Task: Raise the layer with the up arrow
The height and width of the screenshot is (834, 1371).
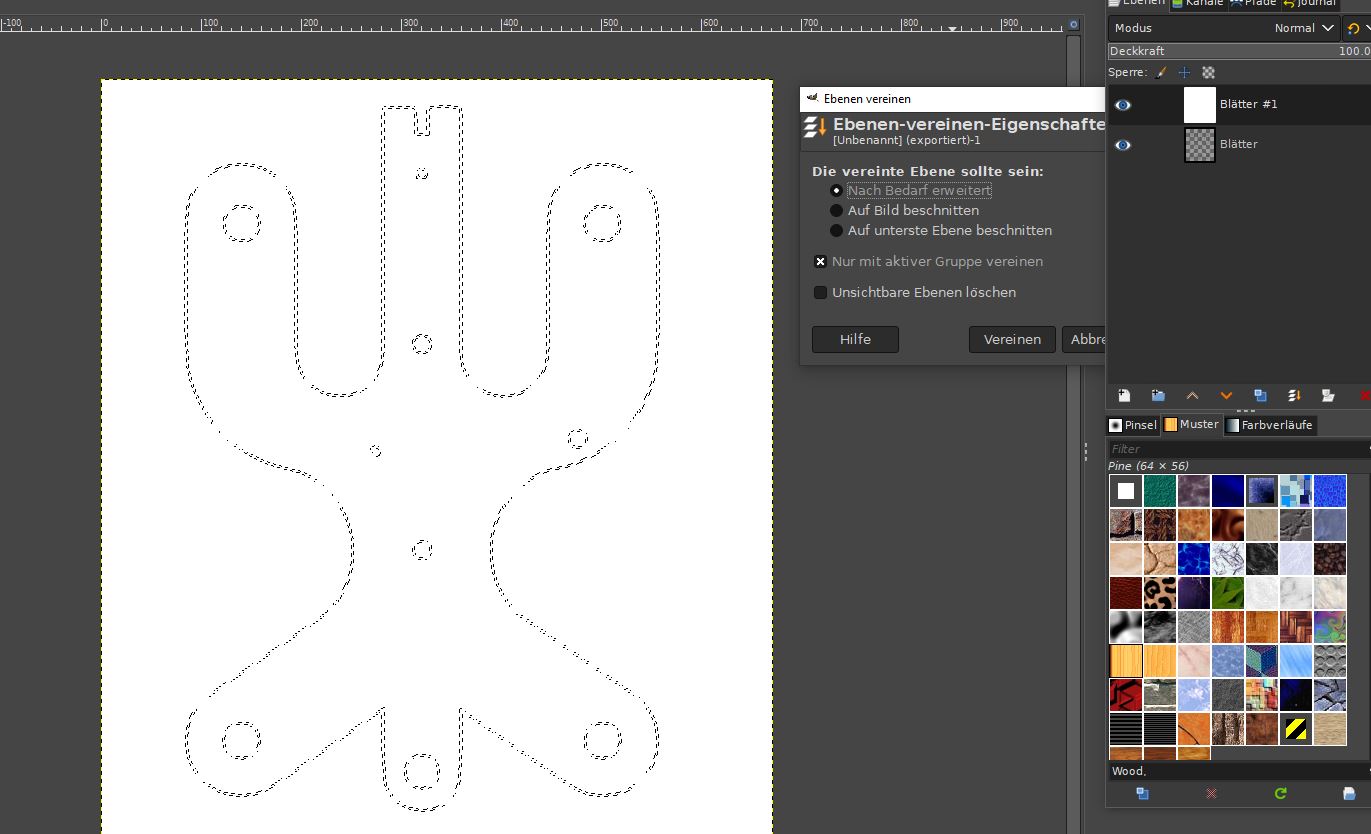Action: pos(1192,396)
